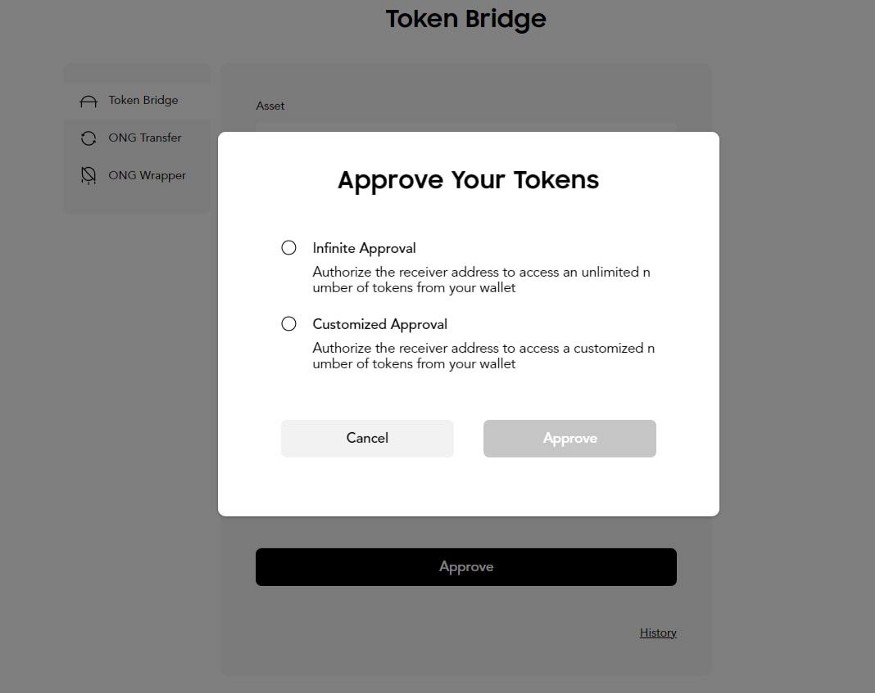This screenshot has height=693, width=875.
Task: Click the Infinite Approval option label
Action: click(364, 248)
